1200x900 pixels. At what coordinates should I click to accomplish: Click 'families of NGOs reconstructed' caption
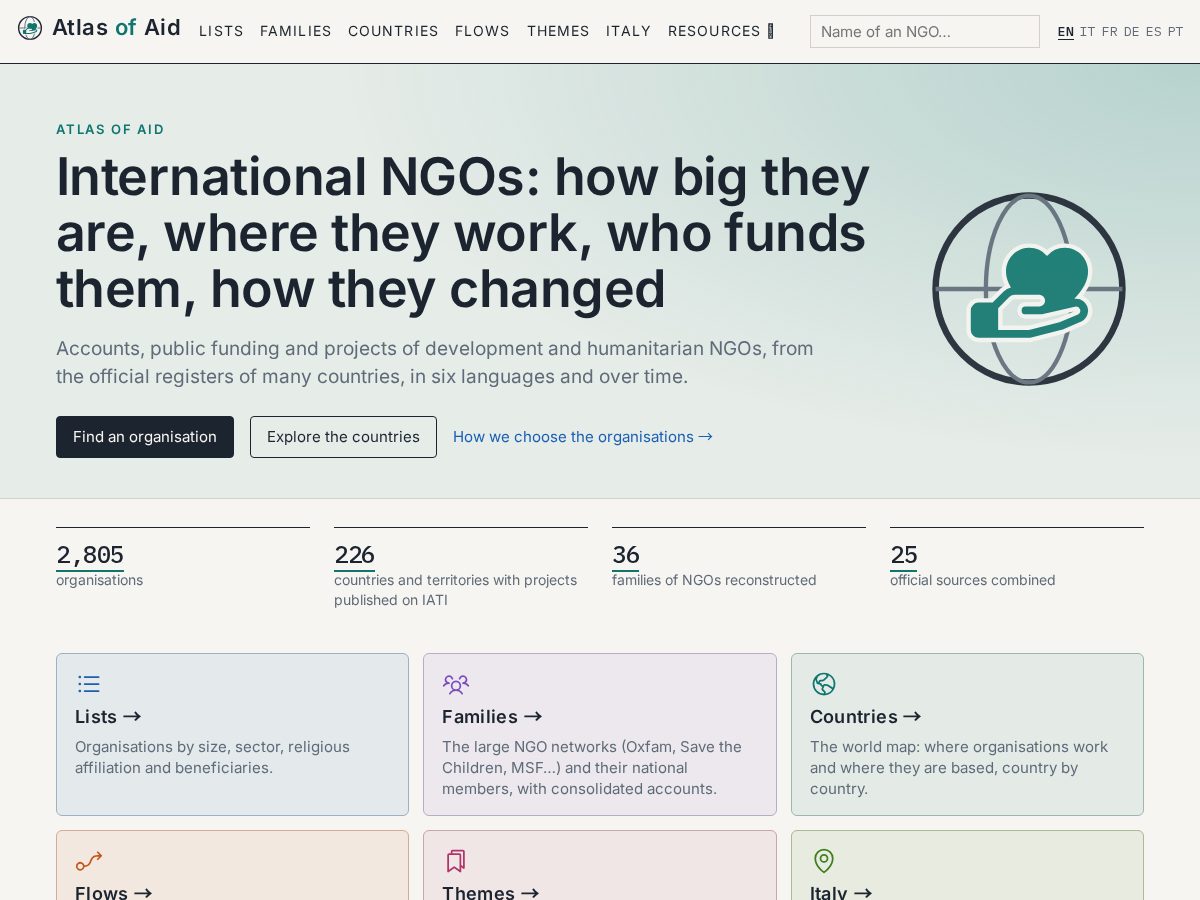click(x=714, y=580)
